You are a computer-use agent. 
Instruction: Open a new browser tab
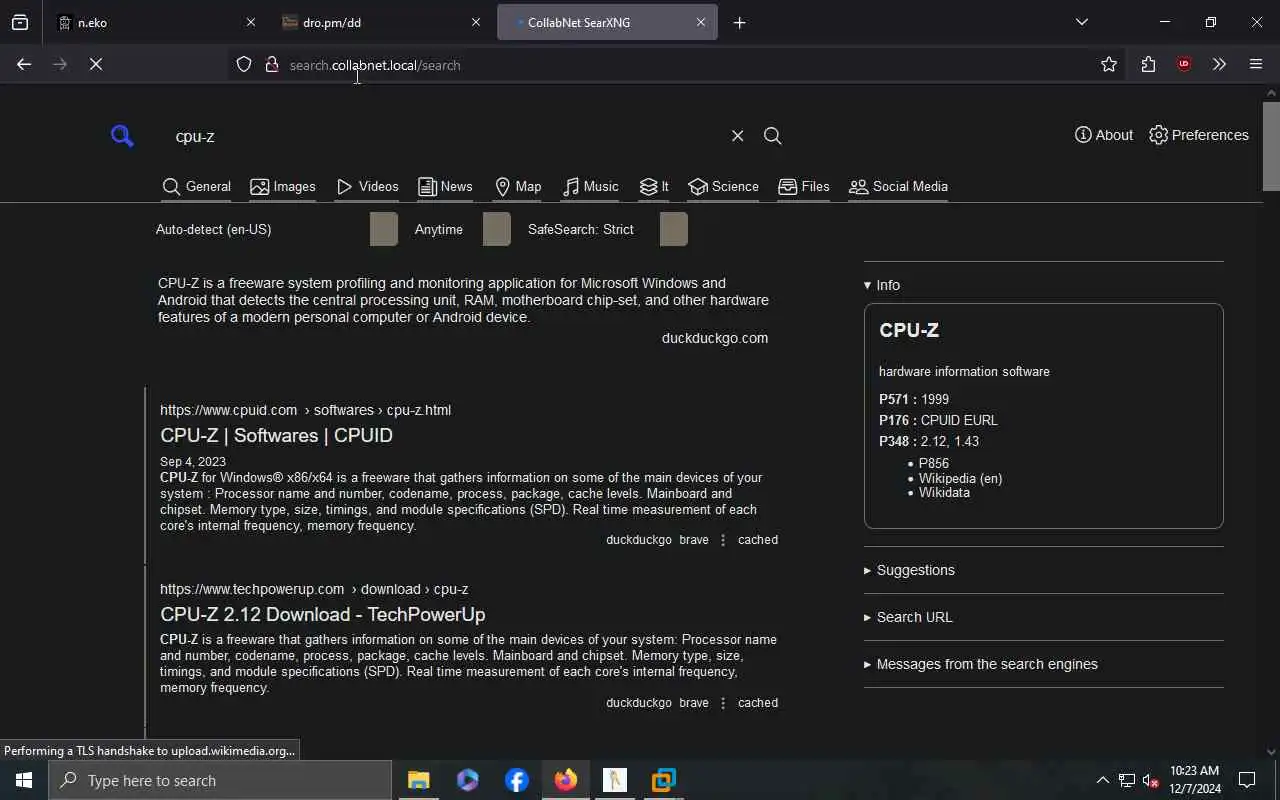click(x=740, y=22)
